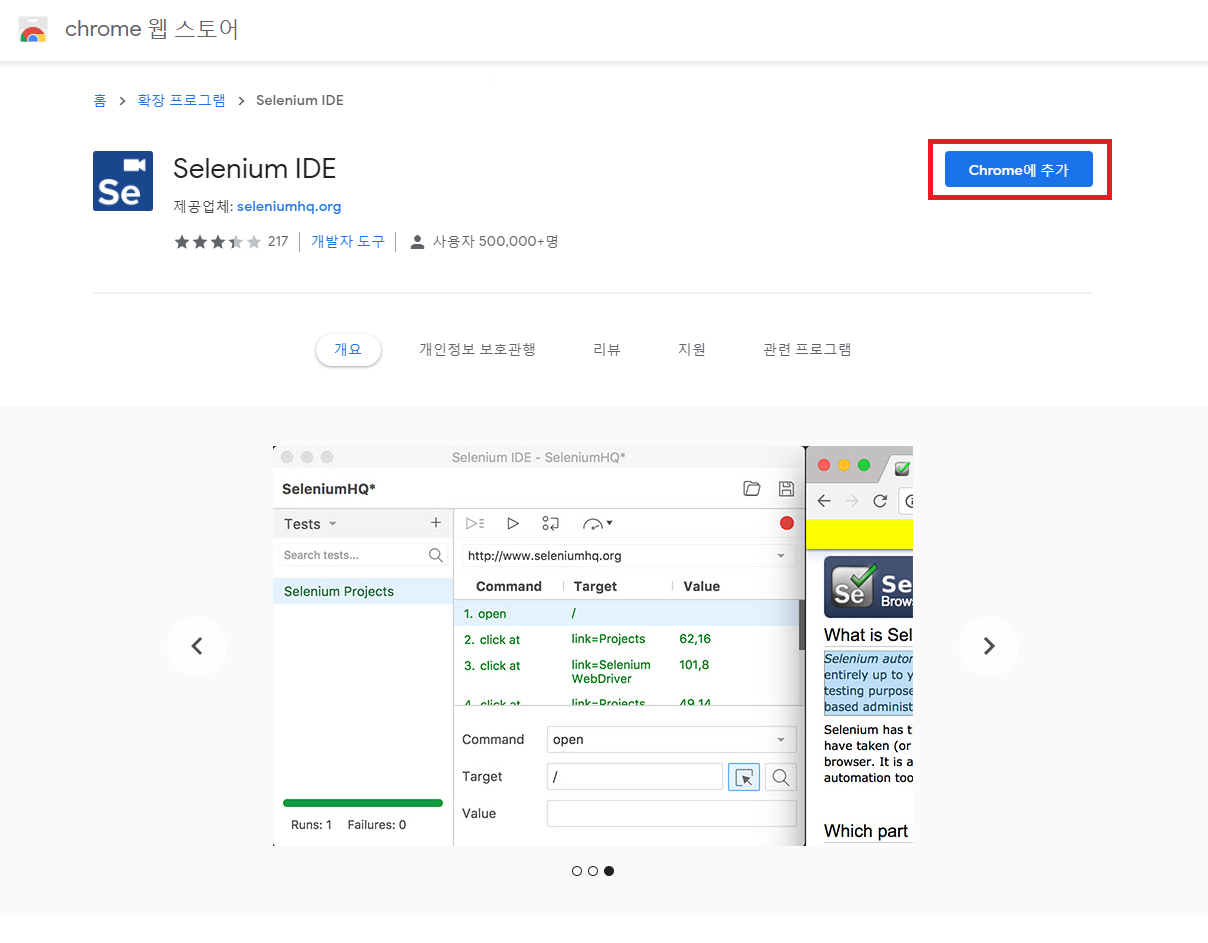Show the previous screenshot with left arrow
The width and height of the screenshot is (1208, 943).
pyautogui.click(x=197, y=646)
